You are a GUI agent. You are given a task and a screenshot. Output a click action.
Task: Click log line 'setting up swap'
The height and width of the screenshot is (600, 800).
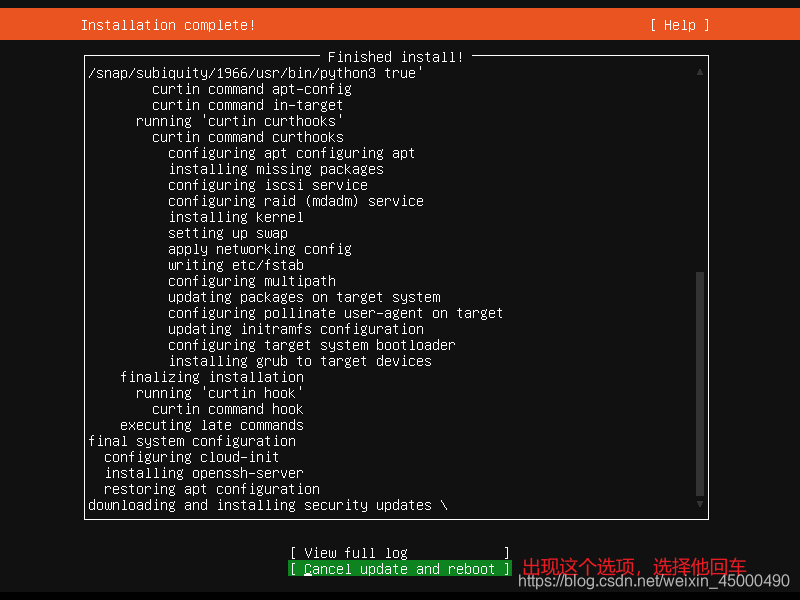point(228,233)
